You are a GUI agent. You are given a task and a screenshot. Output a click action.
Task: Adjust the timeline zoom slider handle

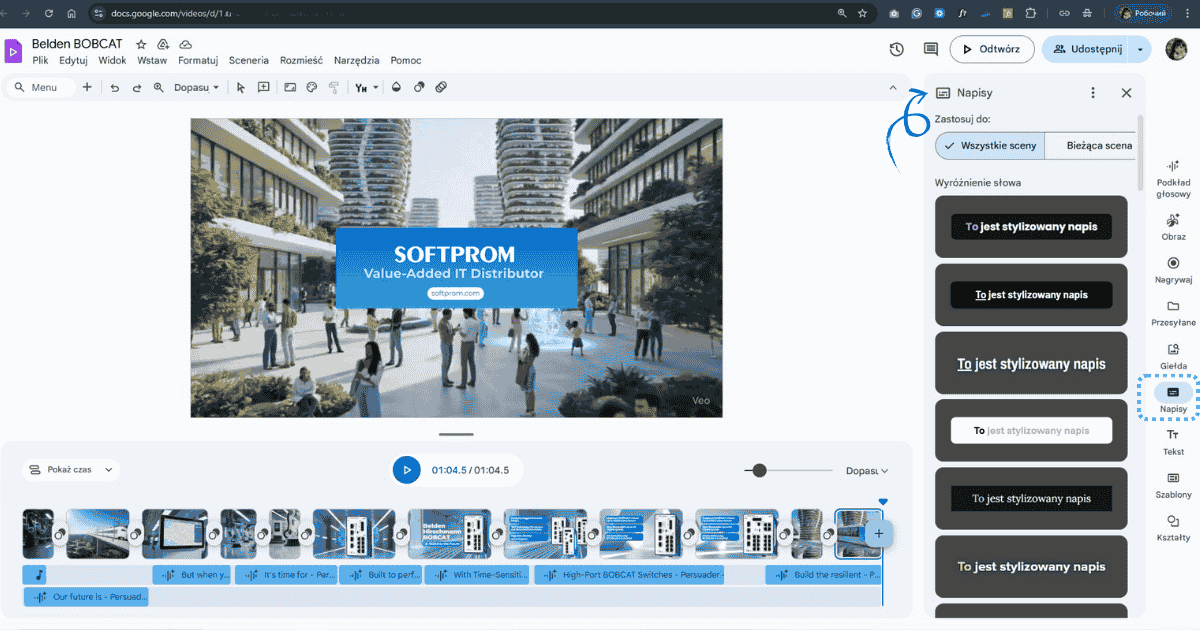[x=760, y=470]
